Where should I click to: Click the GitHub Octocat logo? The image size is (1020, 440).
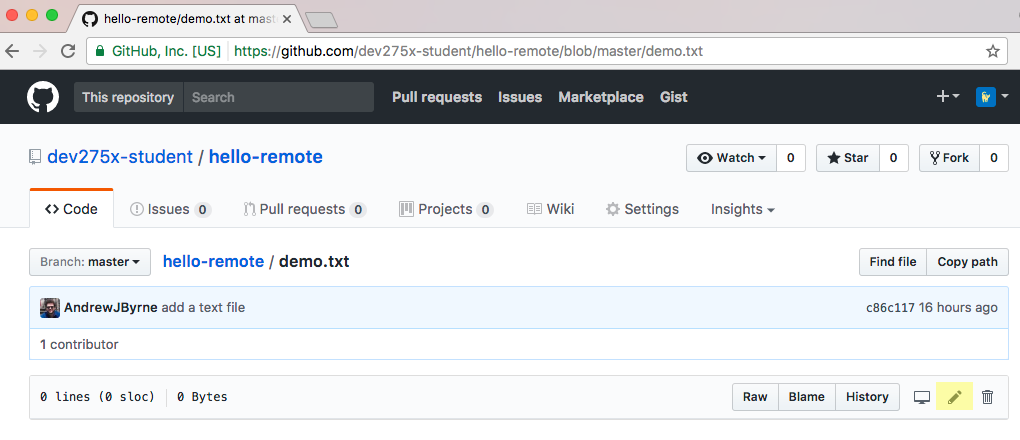pos(43,97)
